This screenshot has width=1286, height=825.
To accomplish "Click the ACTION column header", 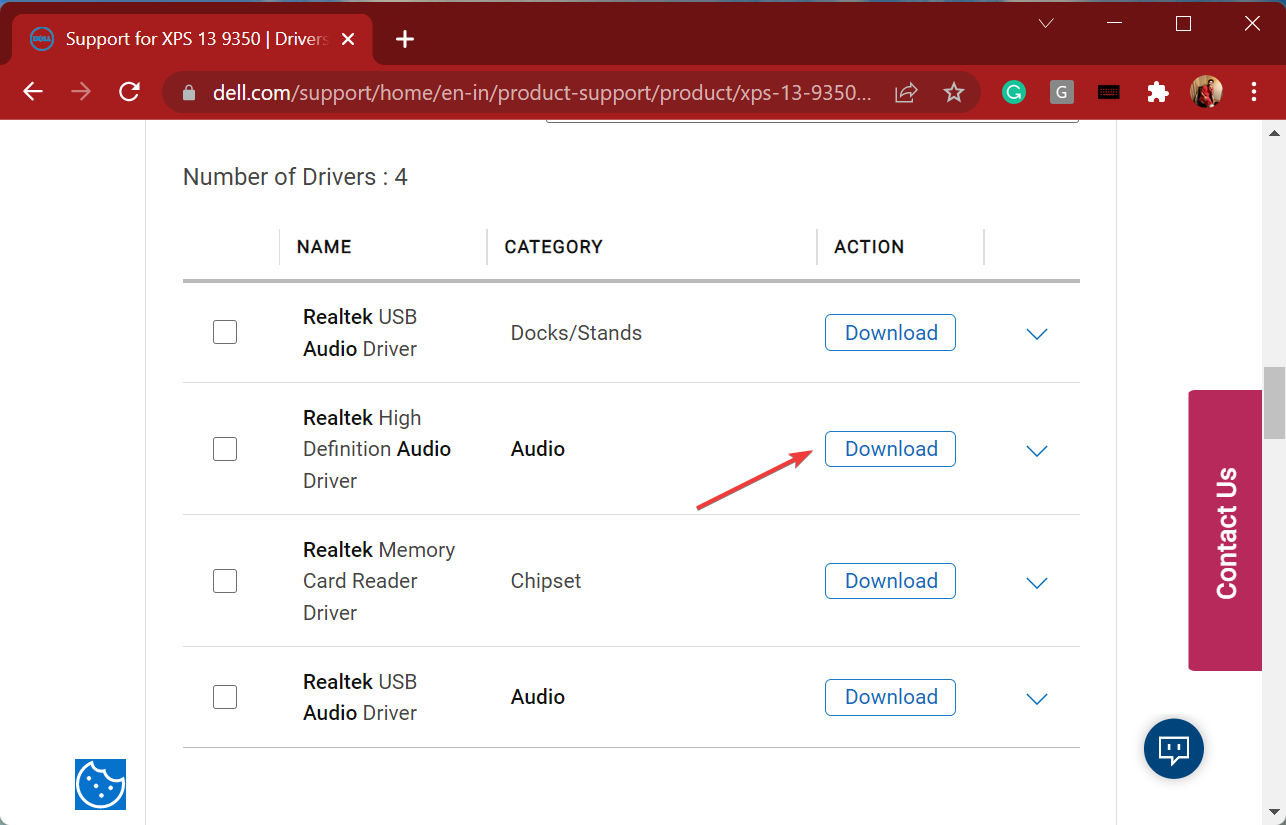I will 869,247.
